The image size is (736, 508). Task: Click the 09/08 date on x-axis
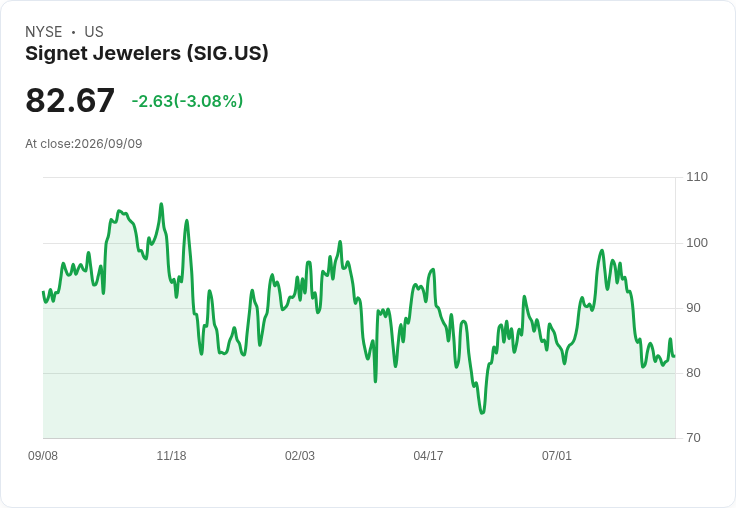[x=43, y=456]
